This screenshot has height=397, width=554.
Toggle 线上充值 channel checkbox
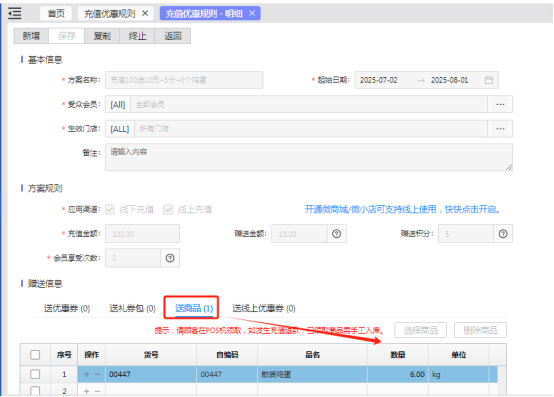tap(168, 209)
